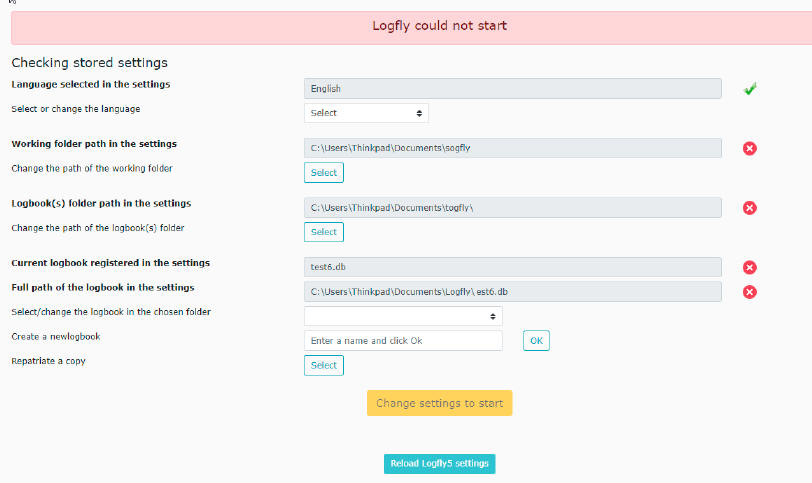Screen dimensions: 812x483
Task: Click the new logbook name input field
Action: pyautogui.click(x=403, y=341)
